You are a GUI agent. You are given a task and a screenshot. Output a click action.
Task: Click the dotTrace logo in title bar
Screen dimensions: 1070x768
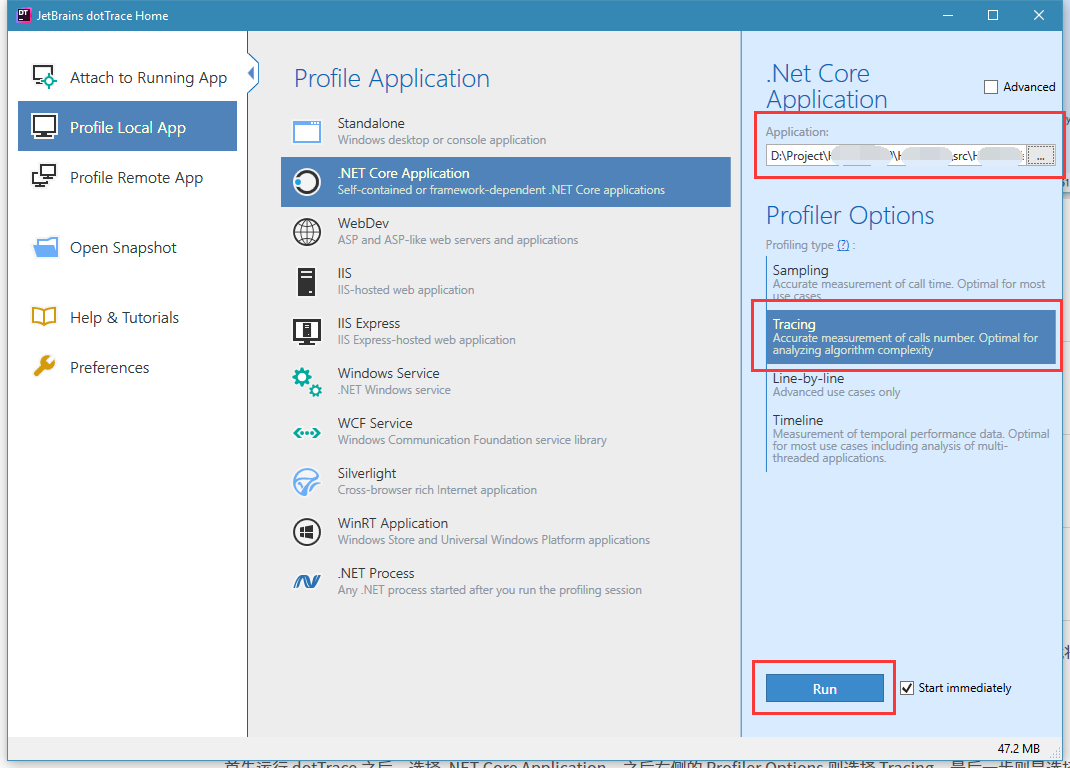point(24,15)
